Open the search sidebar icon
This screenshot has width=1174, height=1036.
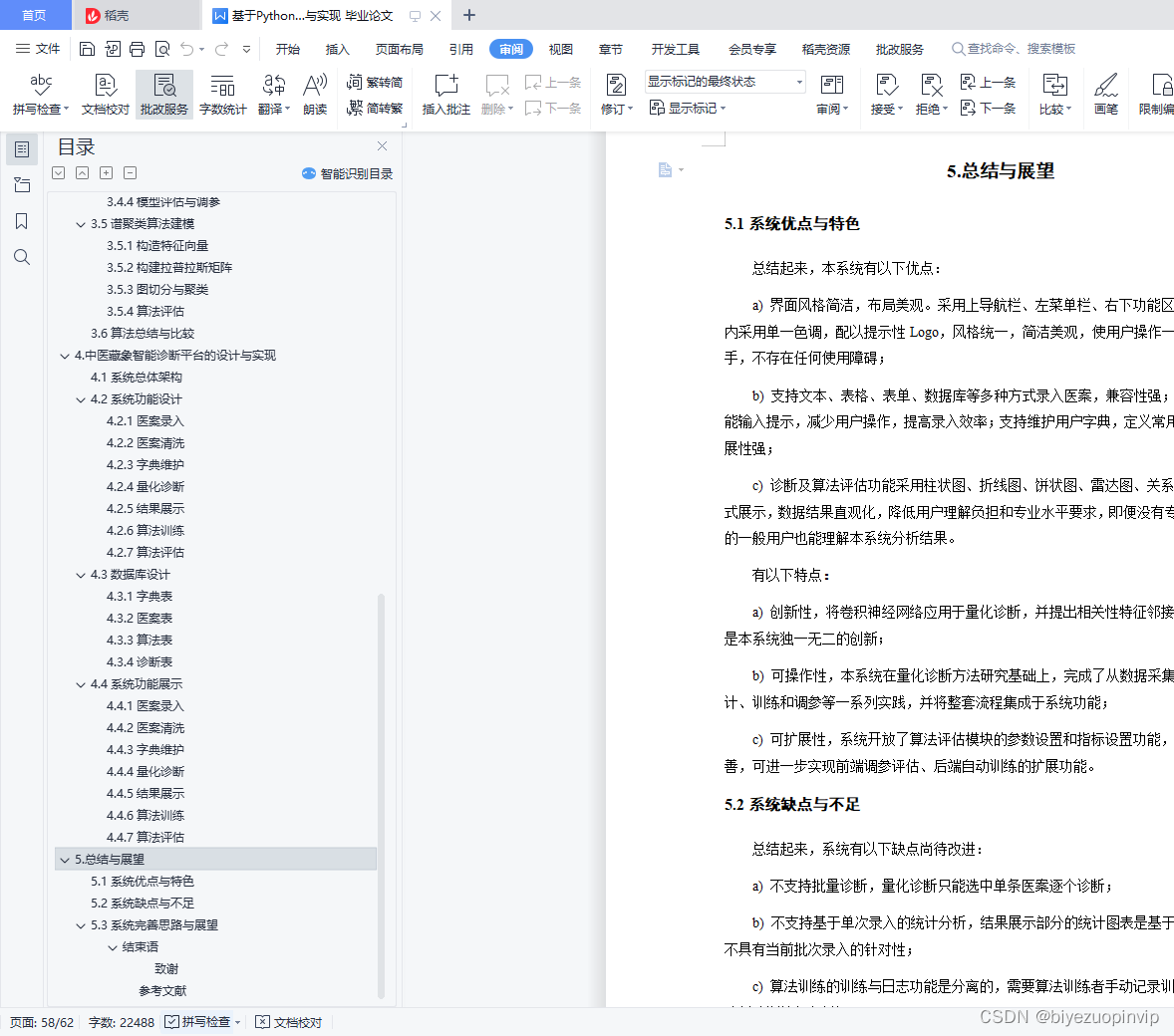pos(22,257)
